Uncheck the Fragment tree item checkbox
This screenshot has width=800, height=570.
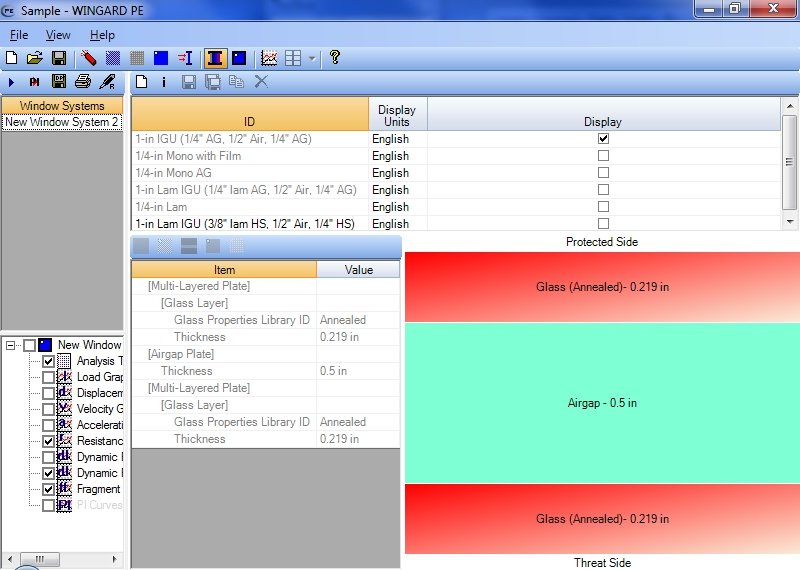coord(48,489)
